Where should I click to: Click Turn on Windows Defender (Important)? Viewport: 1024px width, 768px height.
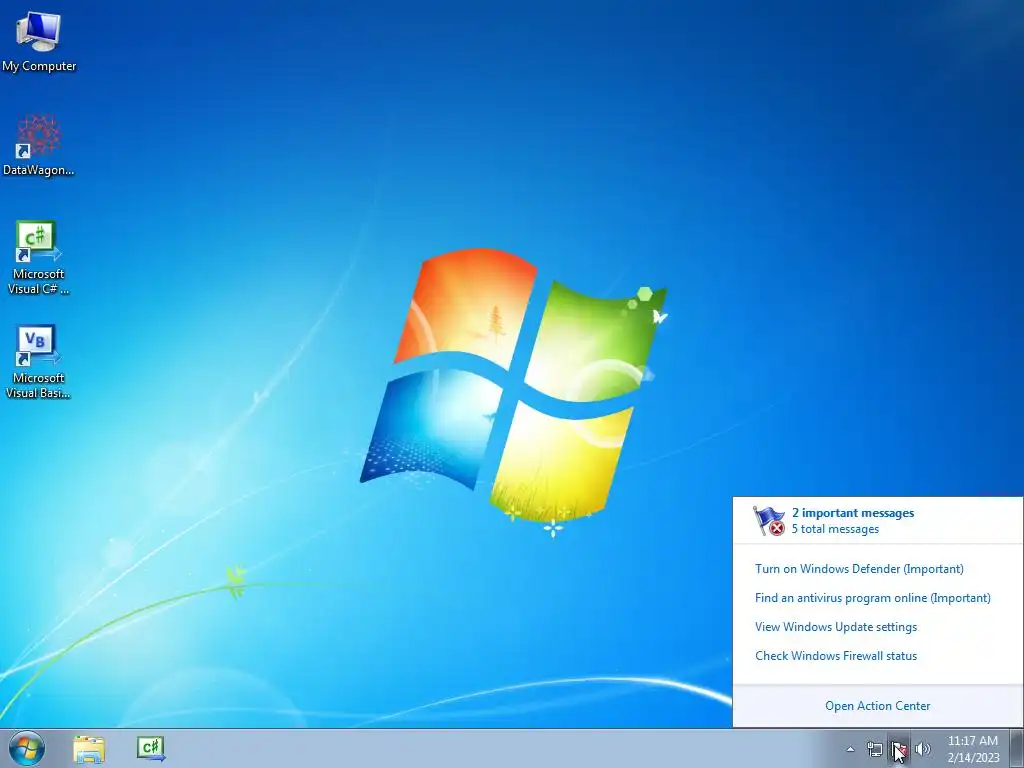pyautogui.click(x=859, y=569)
